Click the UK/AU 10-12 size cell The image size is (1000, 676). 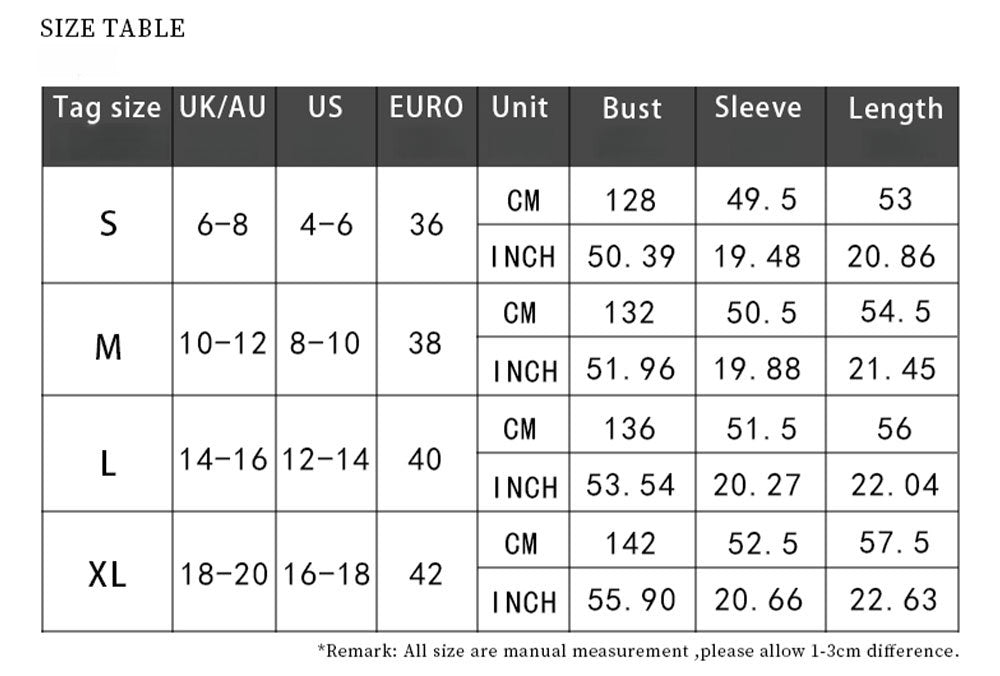coord(223,344)
